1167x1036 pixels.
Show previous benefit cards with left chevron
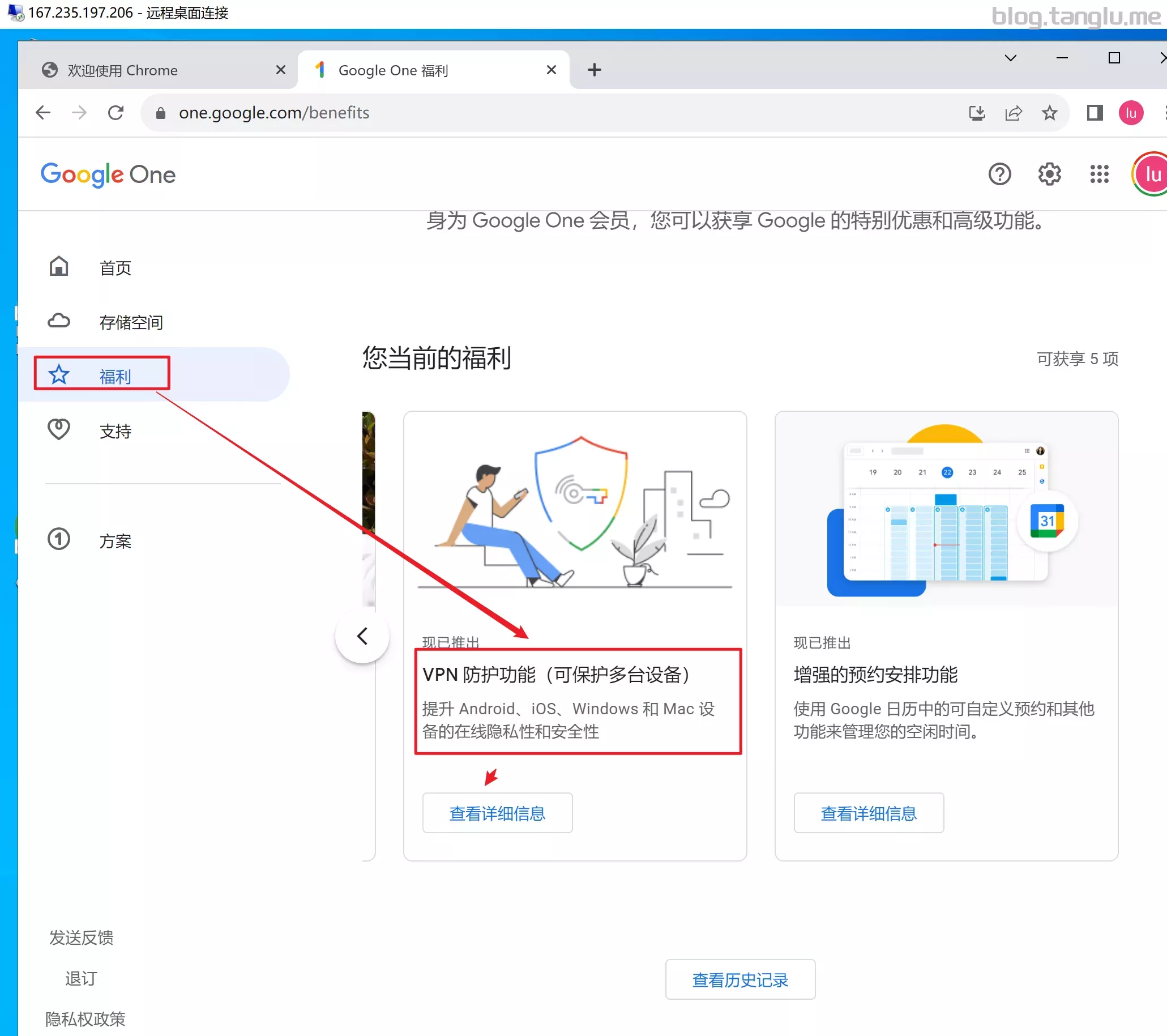[362, 636]
